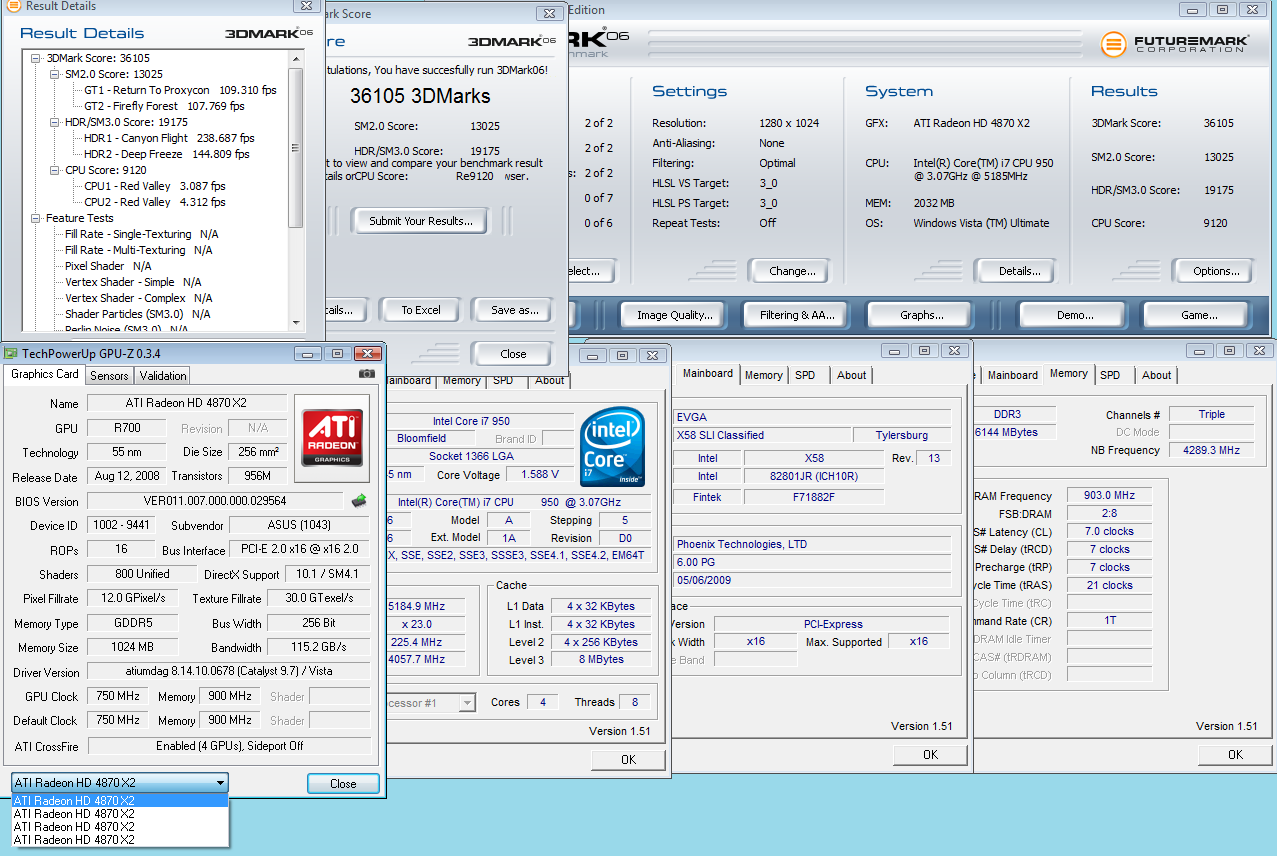Click the ATI CrossFire status field
The width and height of the screenshot is (1277, 856).
(x=229, y=746)
